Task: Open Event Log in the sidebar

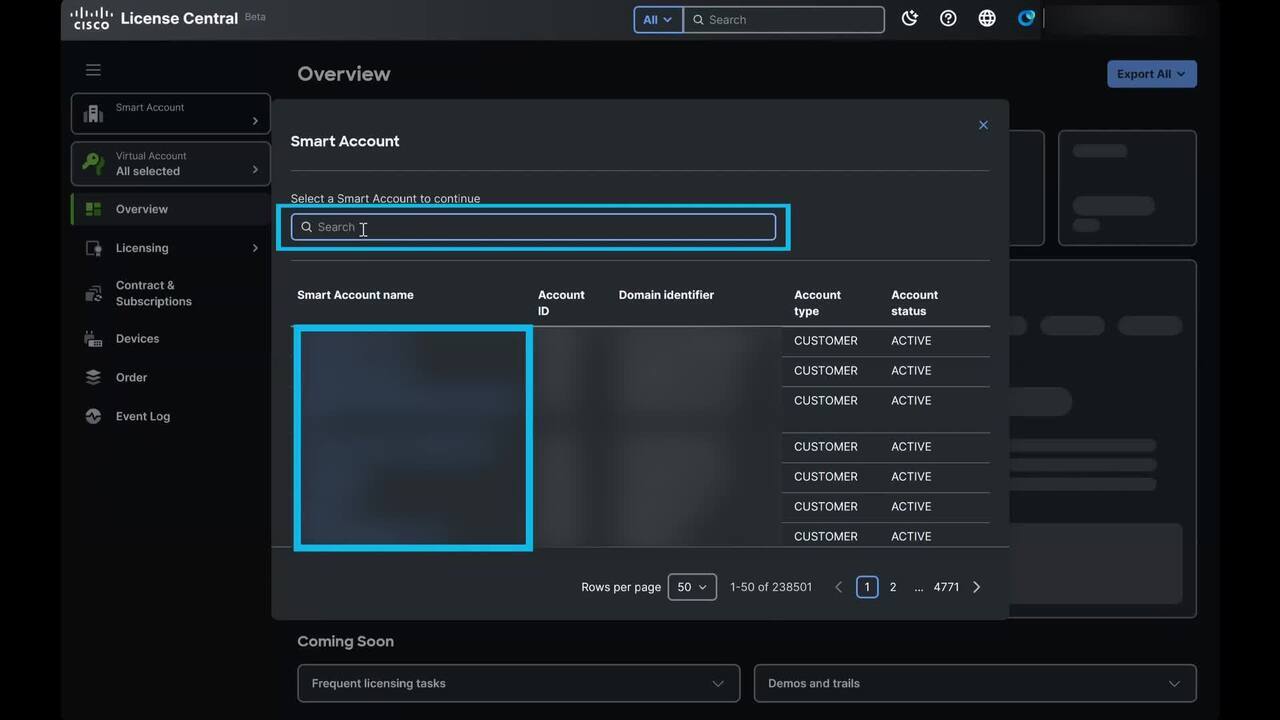Action: coord(143,416)
